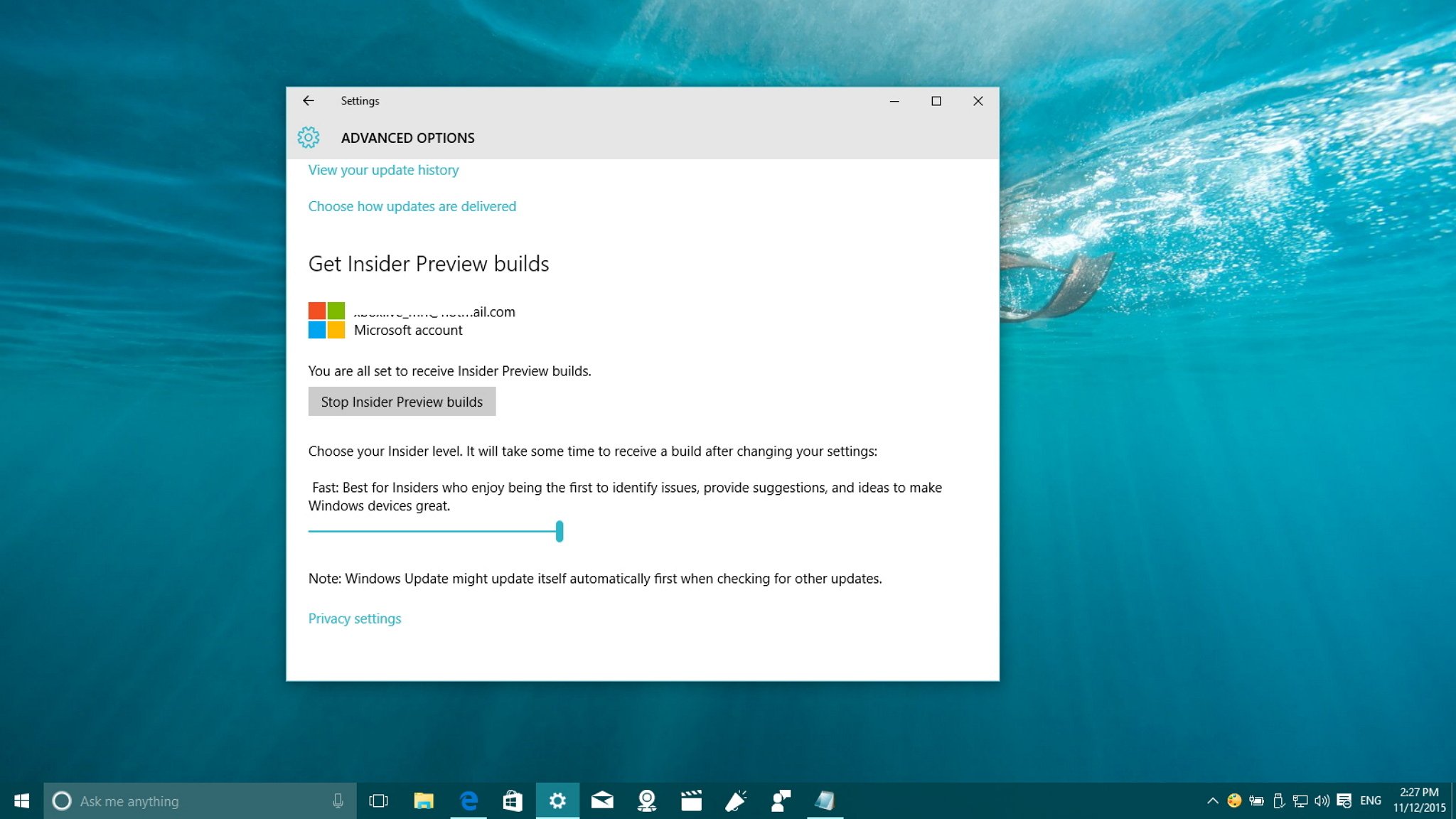Open Cortana search bar
This screenshot has width=1456, height=819.
tap(197, 800)
